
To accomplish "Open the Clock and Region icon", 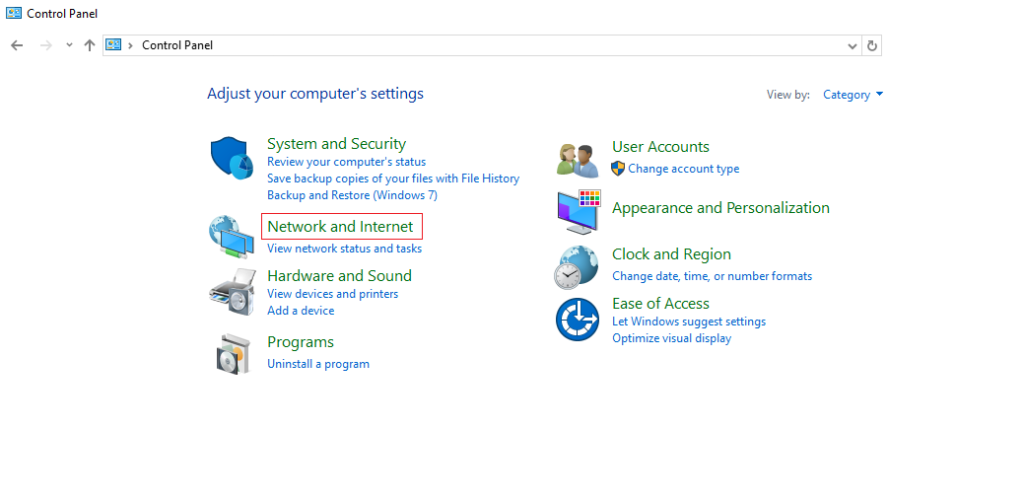I will 577,267.
